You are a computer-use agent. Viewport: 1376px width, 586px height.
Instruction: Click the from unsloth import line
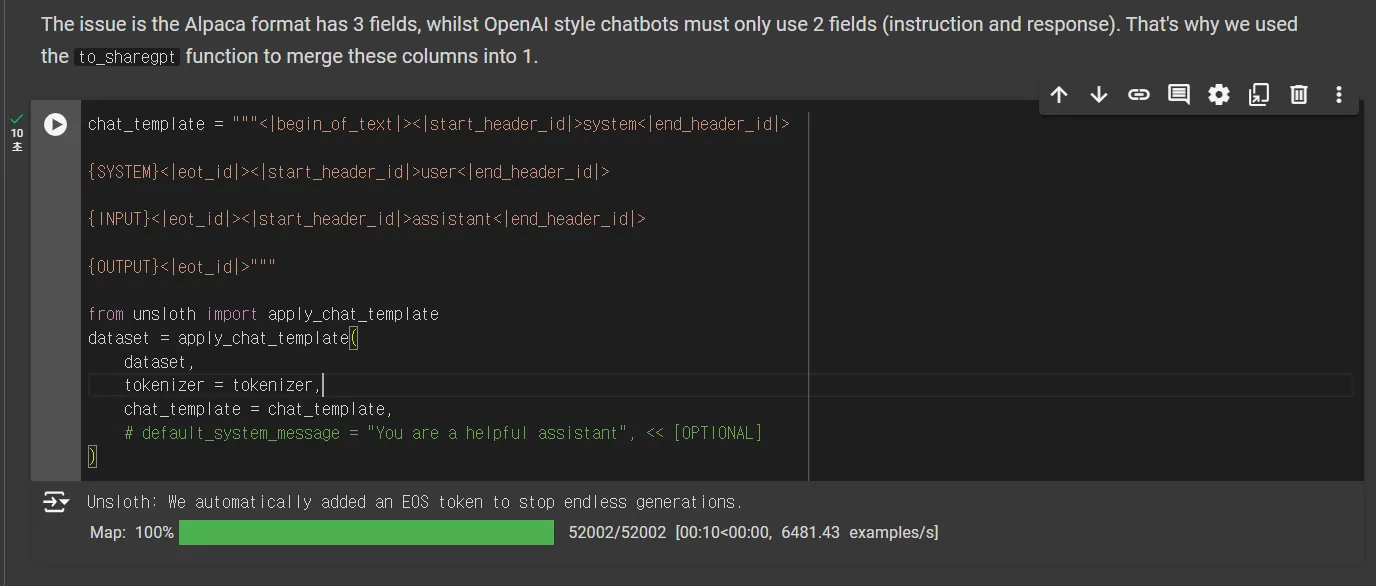point(263,314)
